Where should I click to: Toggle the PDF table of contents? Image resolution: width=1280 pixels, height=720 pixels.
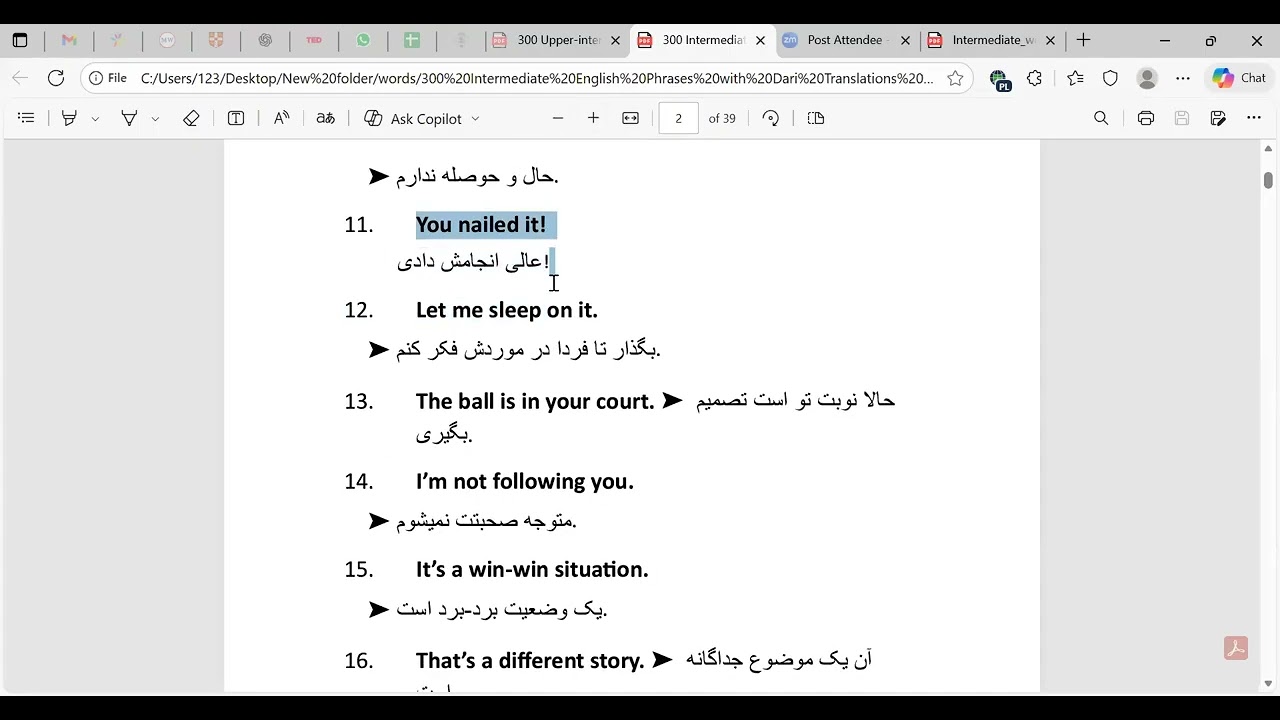[26, 118]
